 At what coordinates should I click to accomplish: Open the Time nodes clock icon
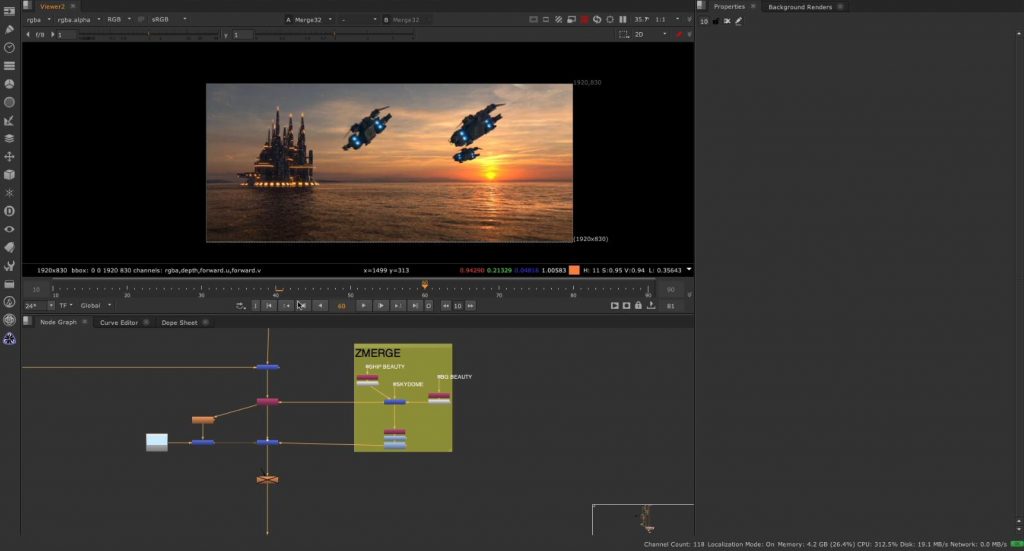pos(9,47)
